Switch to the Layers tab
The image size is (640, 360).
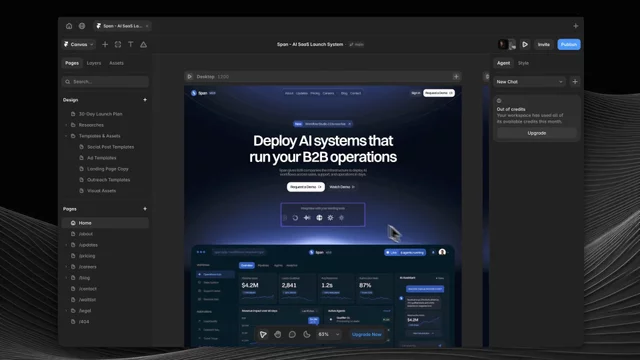[x=94, y=63]
